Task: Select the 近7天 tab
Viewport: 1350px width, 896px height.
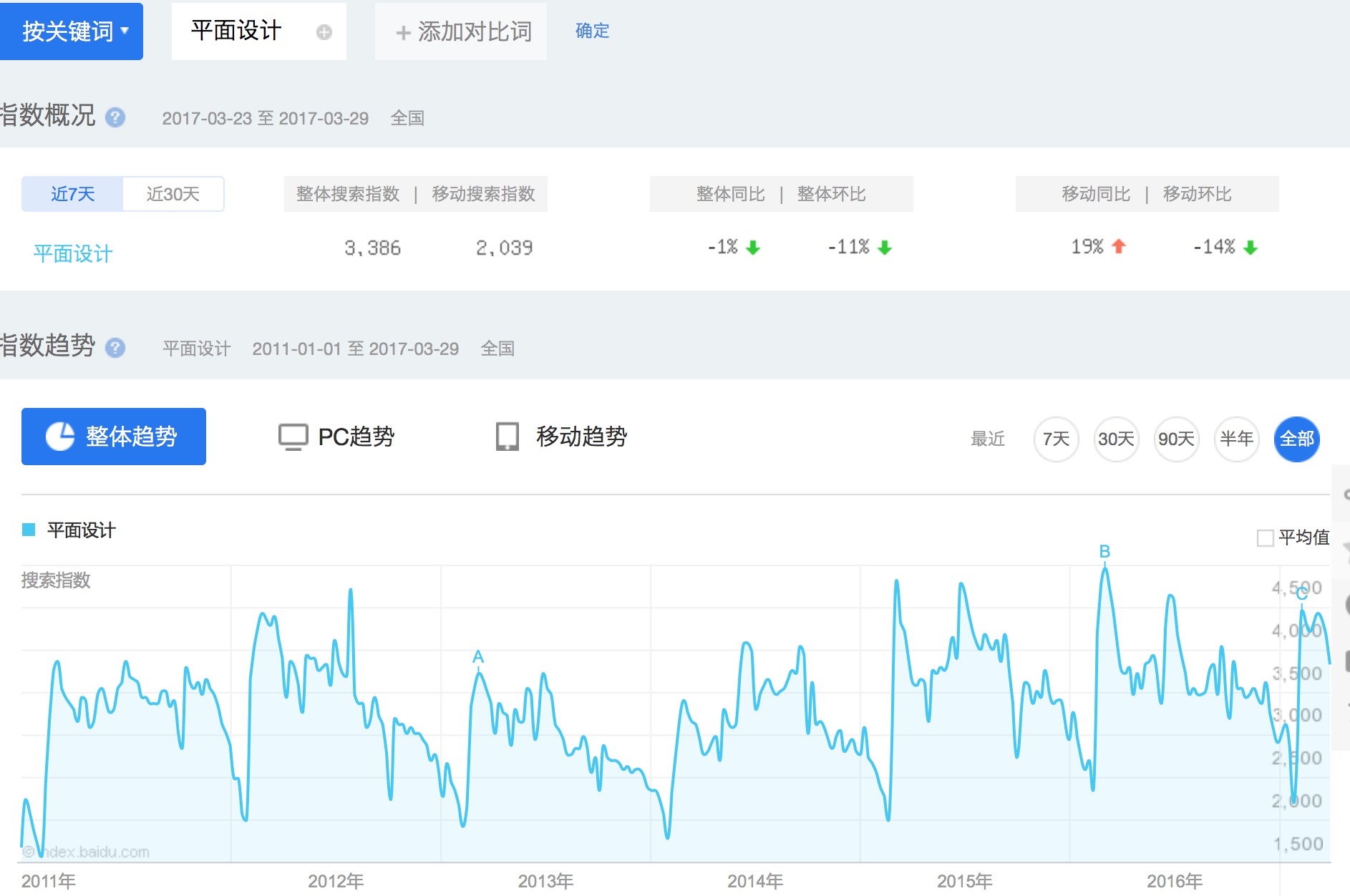Action: tap(72, 194)
